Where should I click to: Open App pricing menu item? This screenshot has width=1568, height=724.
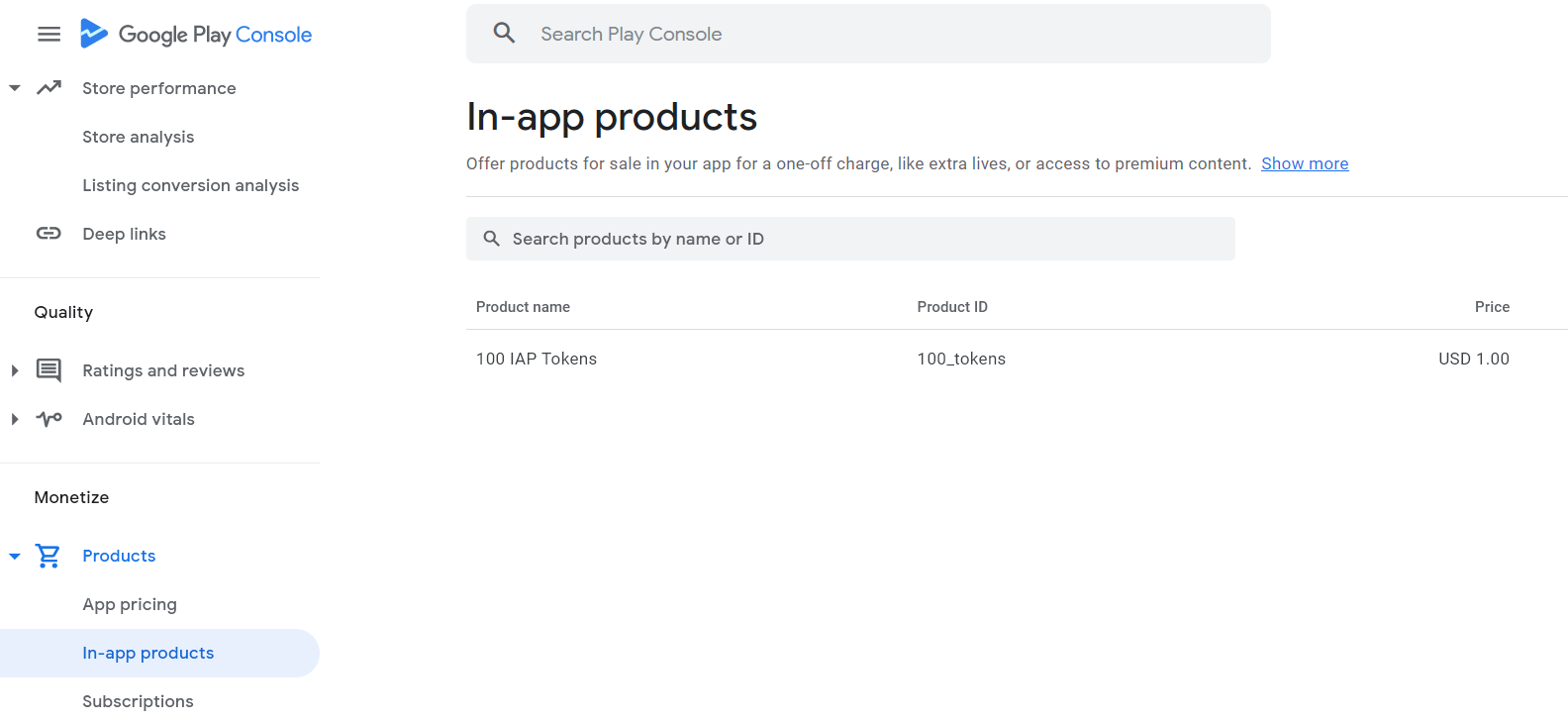[130, 604]
